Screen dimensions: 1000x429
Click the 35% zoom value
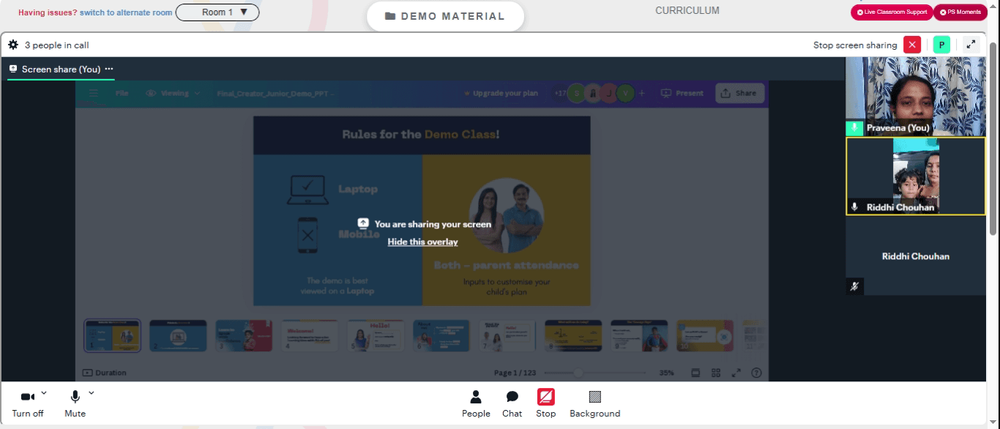click(666, 373)
